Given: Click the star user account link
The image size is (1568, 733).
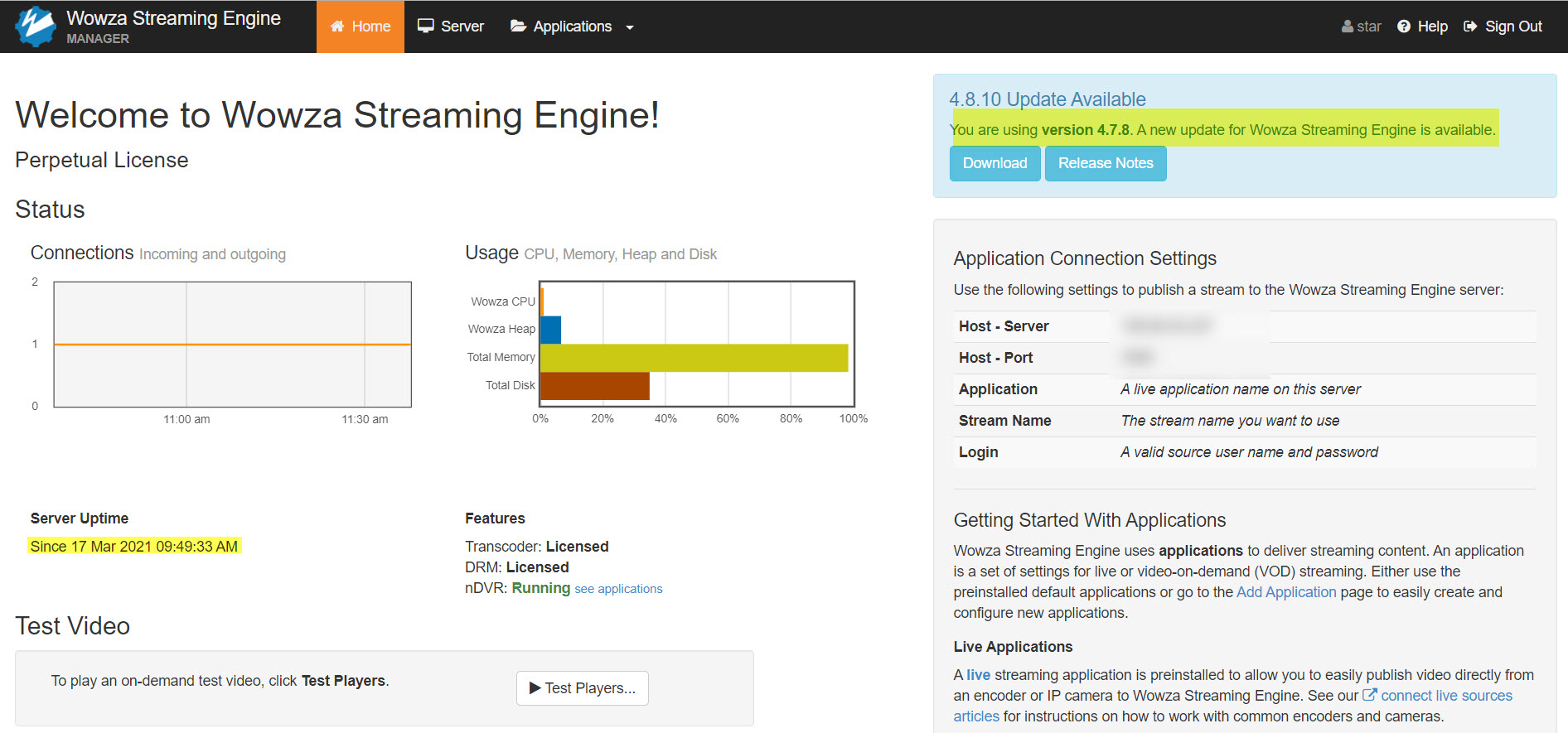Looking at the screenshot, I should (1361, 27).
